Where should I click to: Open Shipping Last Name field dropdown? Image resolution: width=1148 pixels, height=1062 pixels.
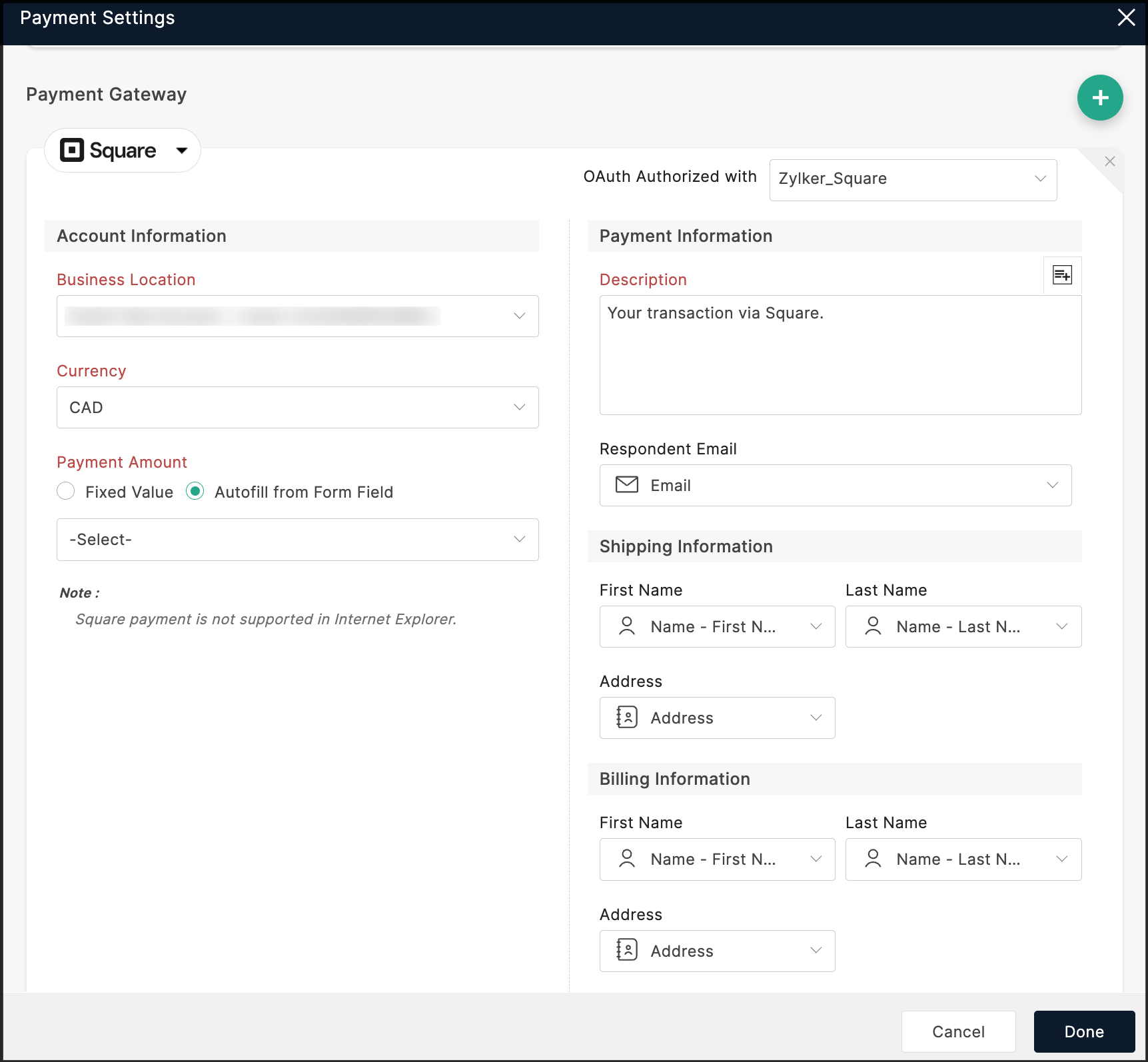tap(963, 626)
